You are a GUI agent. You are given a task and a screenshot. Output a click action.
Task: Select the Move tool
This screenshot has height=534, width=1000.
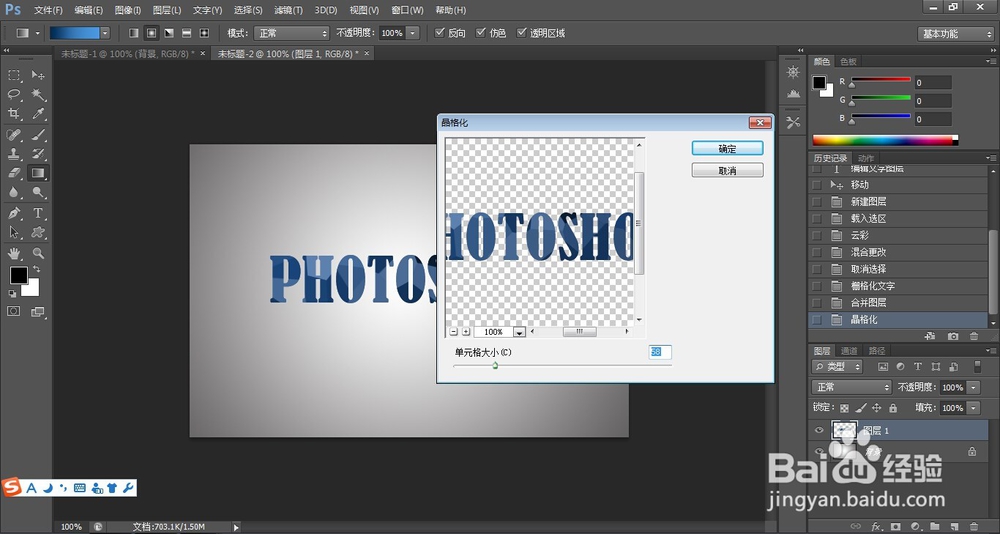click(x=38, y=75)
